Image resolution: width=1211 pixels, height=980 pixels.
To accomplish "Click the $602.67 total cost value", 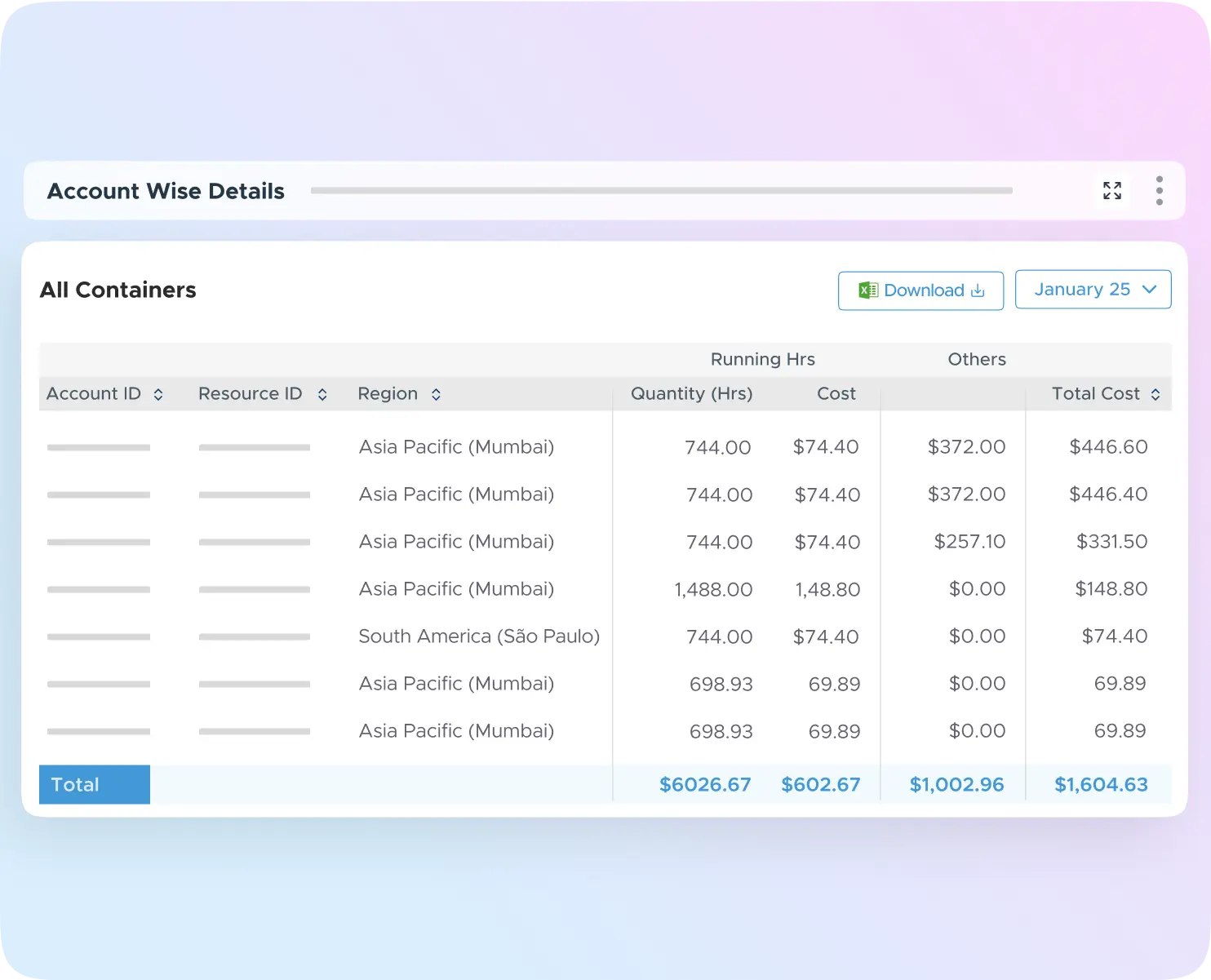I will [x=820, y=785].
